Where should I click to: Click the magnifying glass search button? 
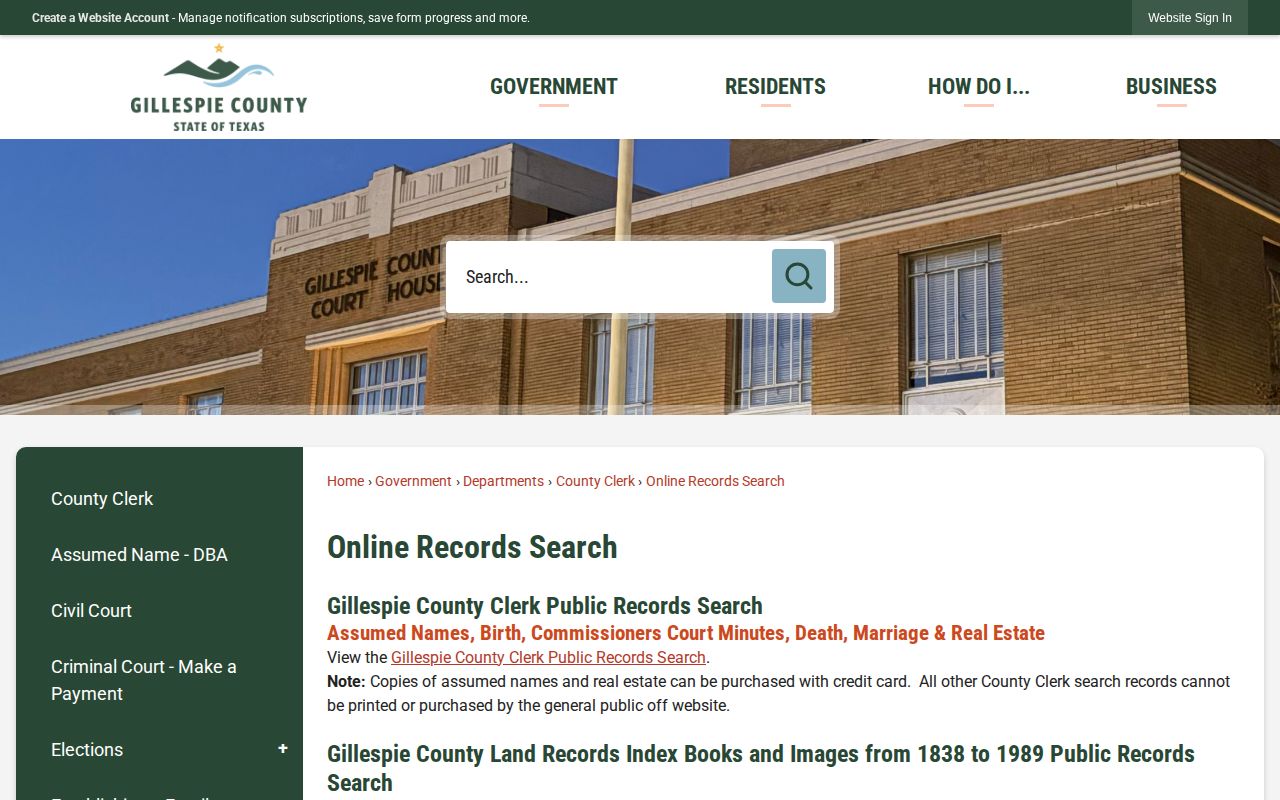tap(798, 276)
